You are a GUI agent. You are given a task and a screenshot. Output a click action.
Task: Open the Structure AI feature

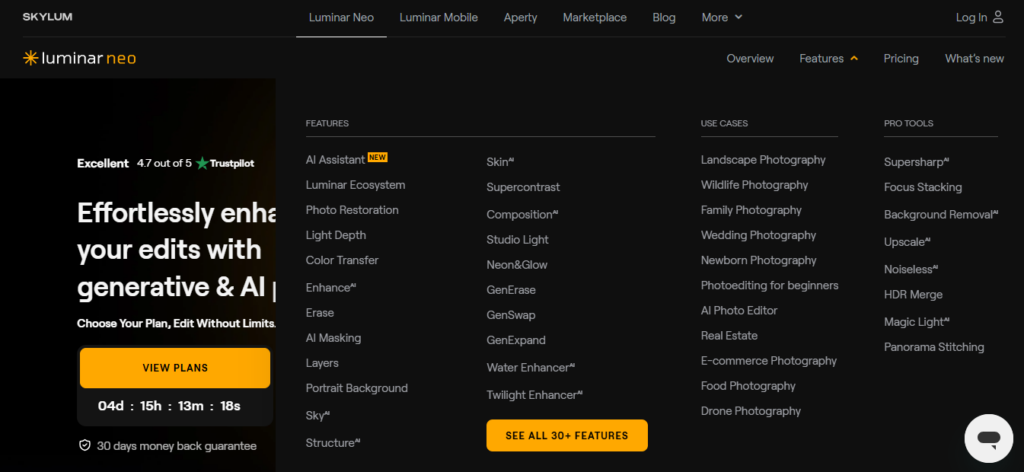tap(333, 443)
